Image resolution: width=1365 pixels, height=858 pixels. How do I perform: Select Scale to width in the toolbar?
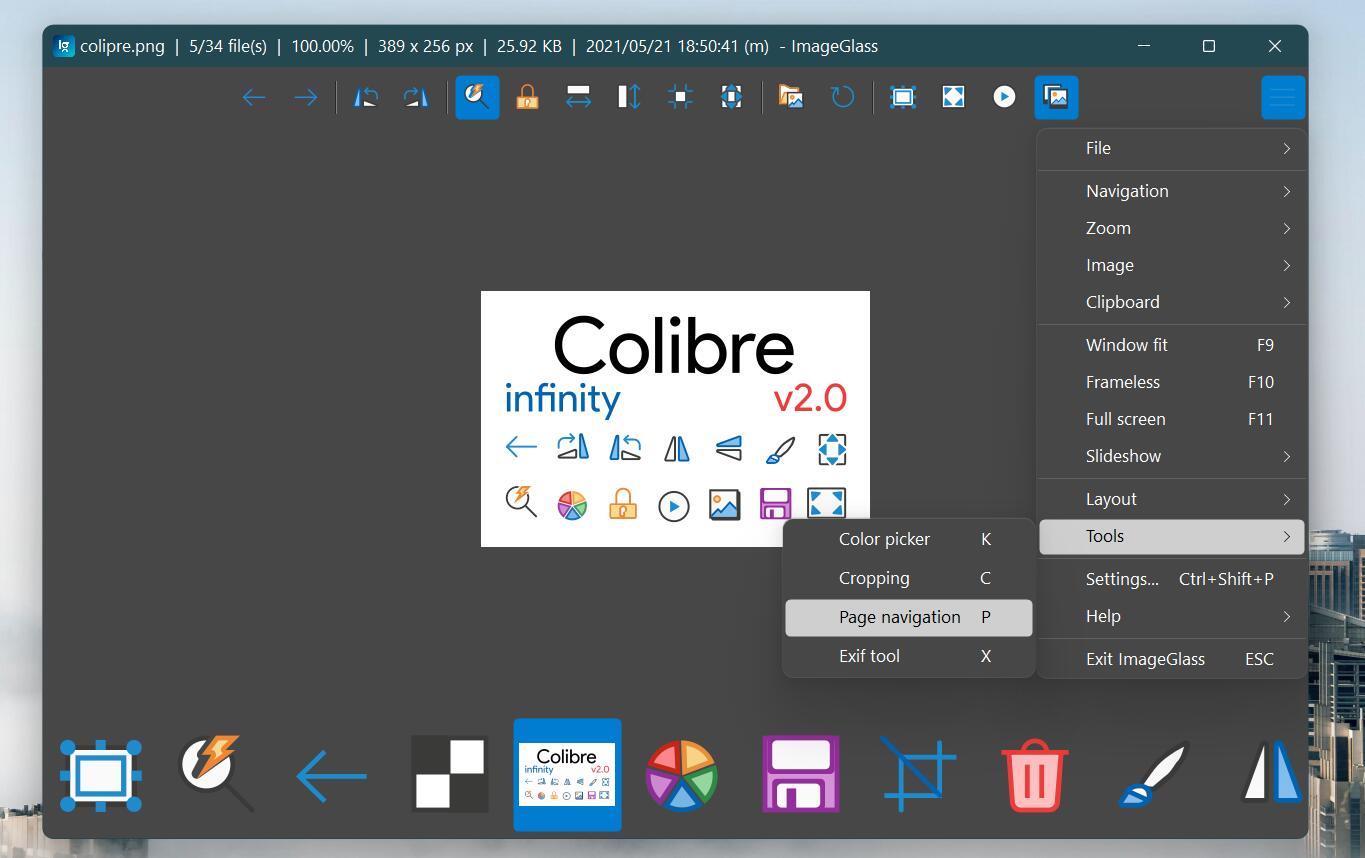(x=578, y=97)
